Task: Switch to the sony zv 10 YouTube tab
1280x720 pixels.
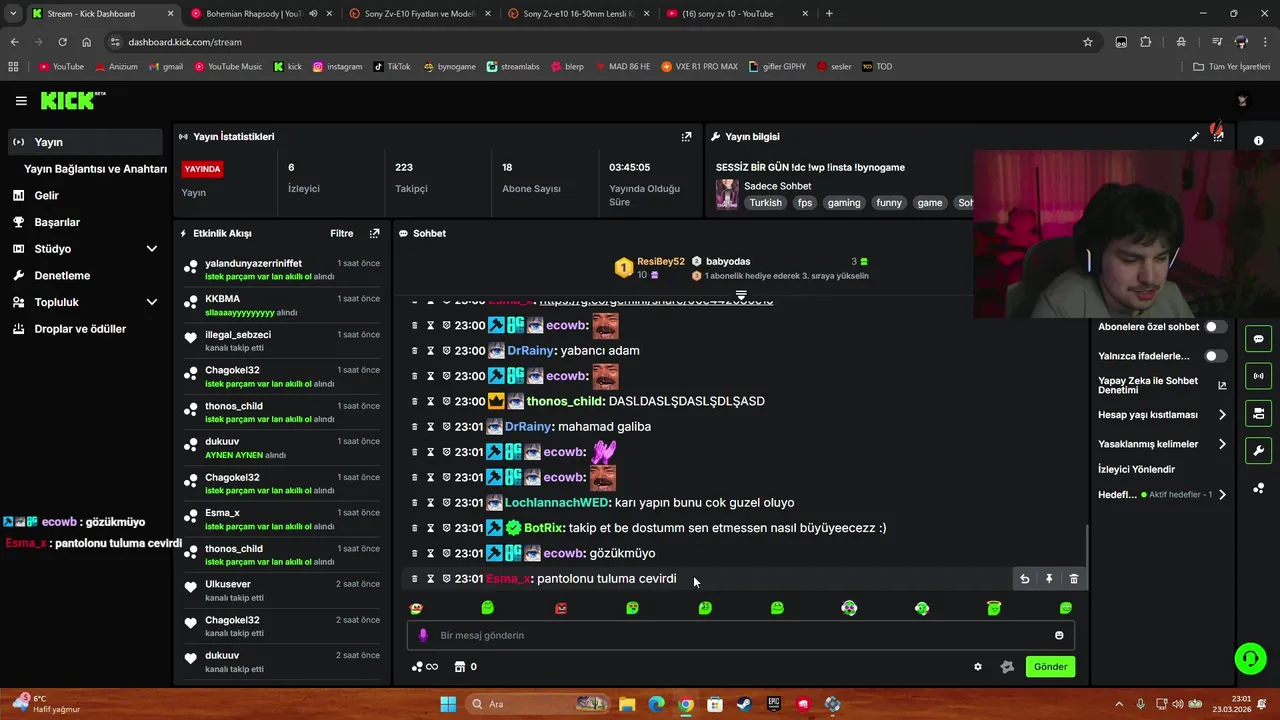Action: (x=733, y=14)
